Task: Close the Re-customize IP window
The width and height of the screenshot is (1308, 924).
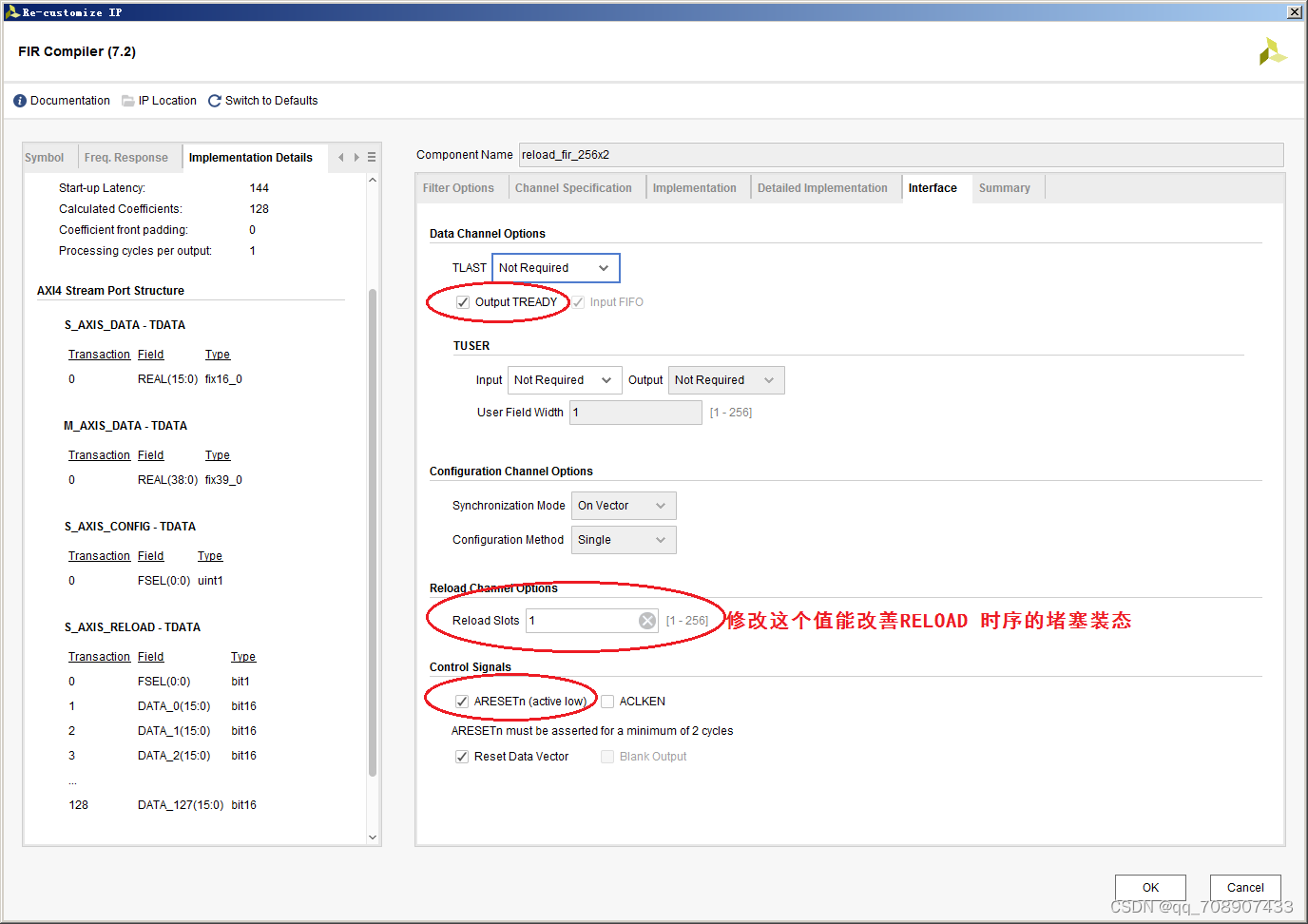Action: pyautogui.click(x=1295, y=12)
